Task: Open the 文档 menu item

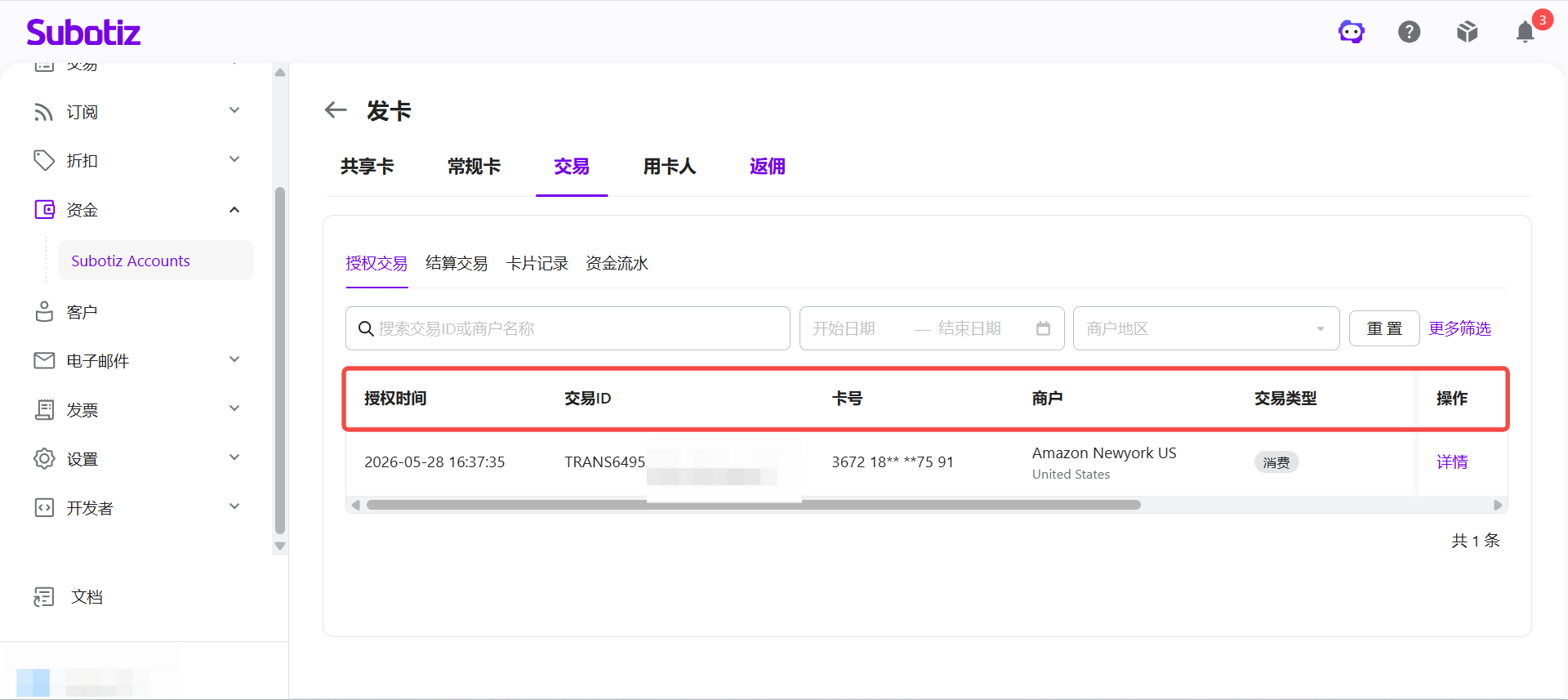Action: click(87, 597)
